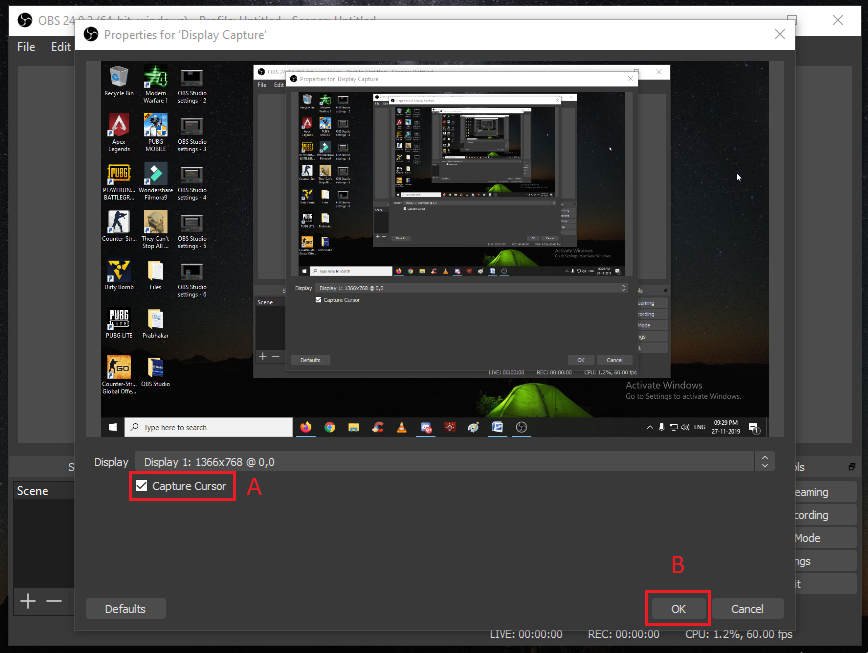Open the Edit menu

[x=61, y=46]
